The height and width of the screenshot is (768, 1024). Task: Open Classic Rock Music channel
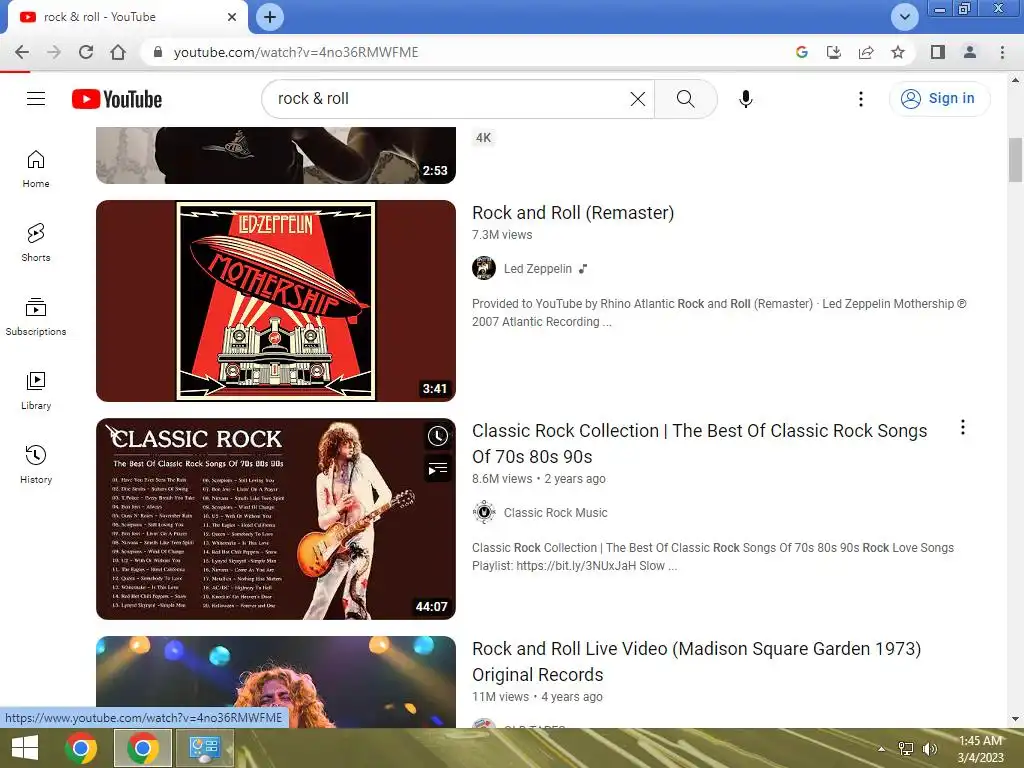[555, 513]
